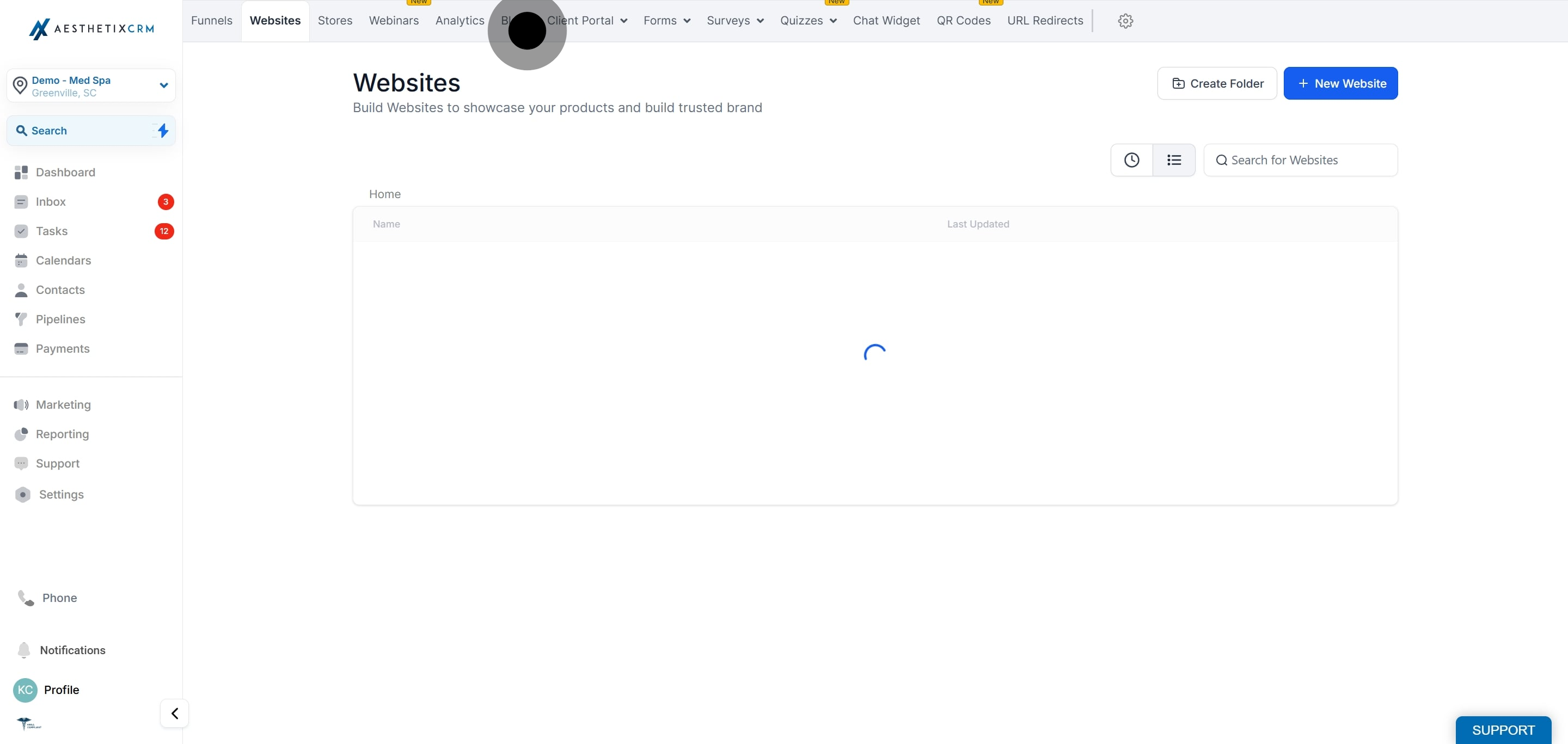Switch to list view icon
Viewport: 1568px width, 744px height.
(1174, 160)
